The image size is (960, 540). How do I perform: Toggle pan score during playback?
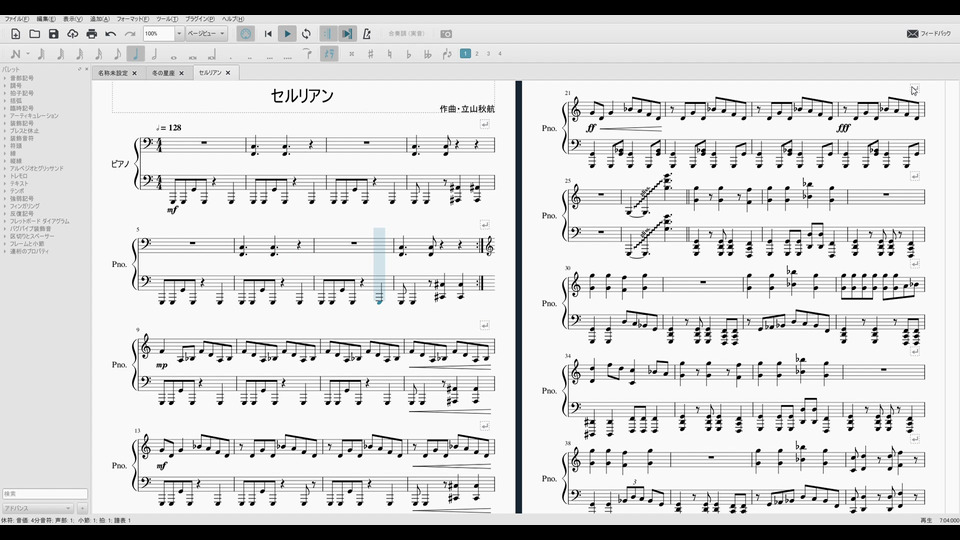click(347, 34)
